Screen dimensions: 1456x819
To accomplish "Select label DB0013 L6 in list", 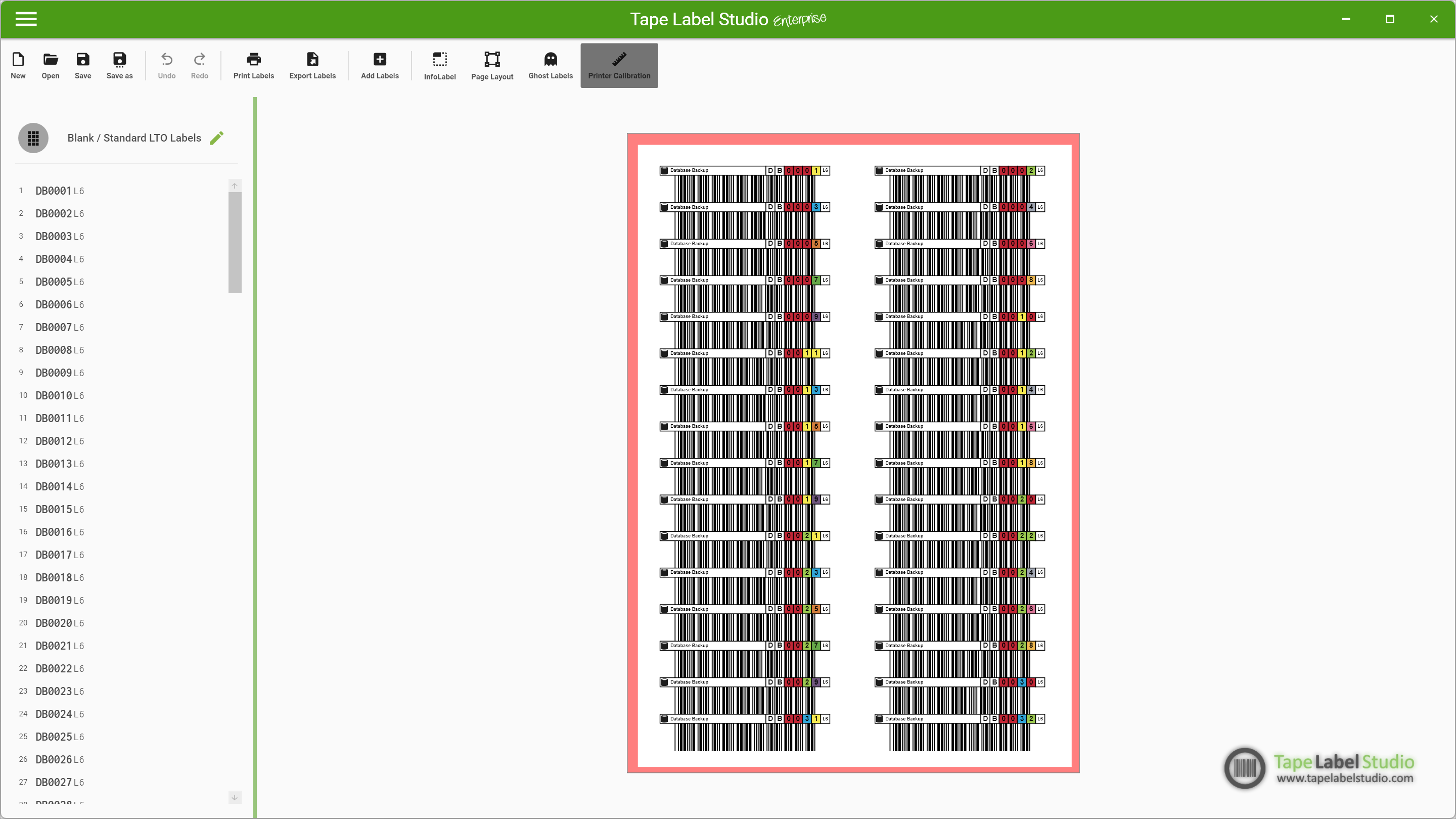I will coord(59,464).
